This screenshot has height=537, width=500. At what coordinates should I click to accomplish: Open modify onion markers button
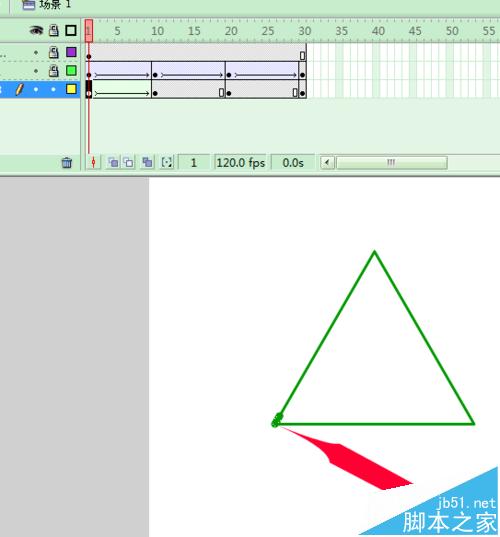[167, 162]
